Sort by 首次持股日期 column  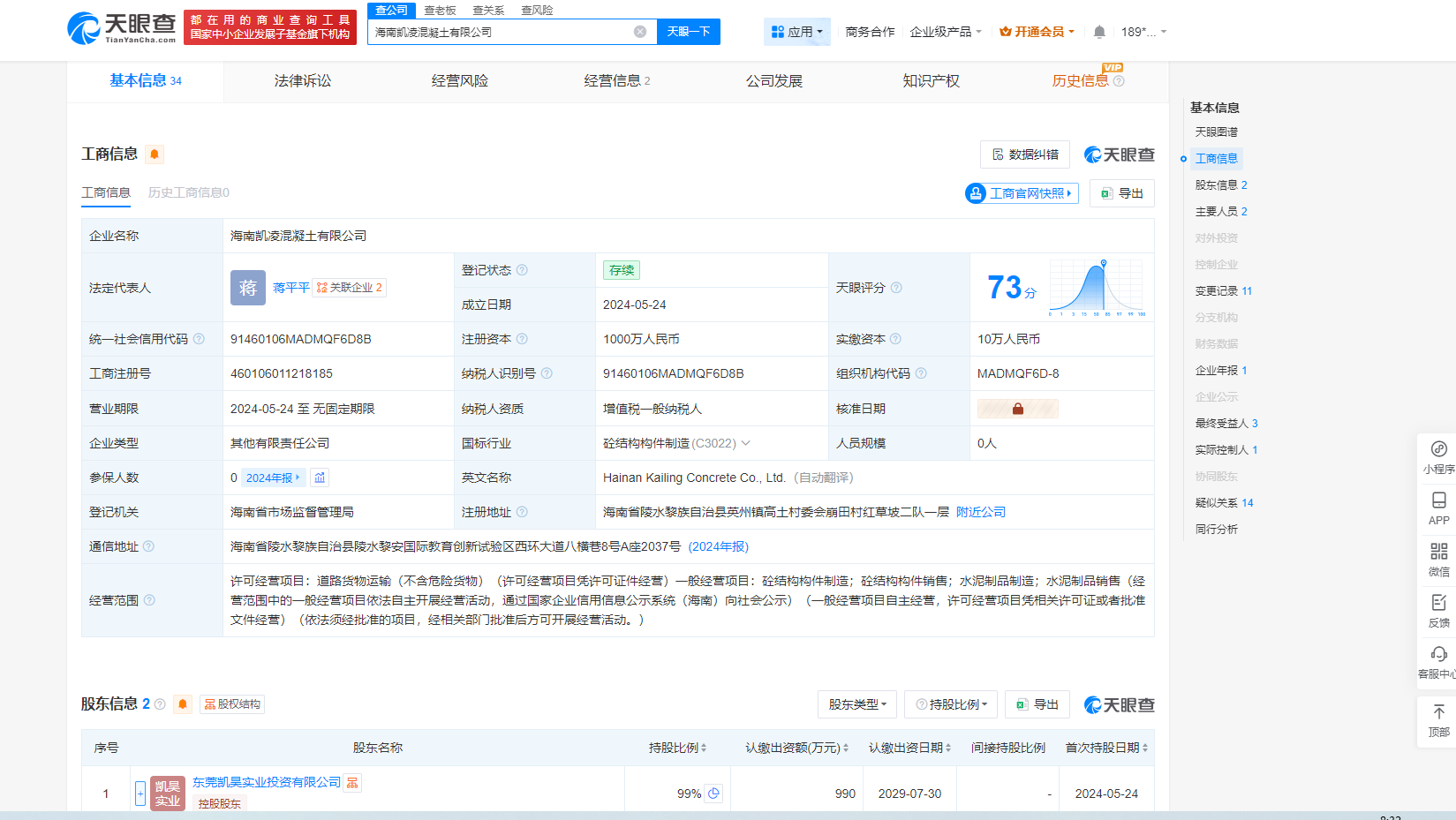(1106, 748)
